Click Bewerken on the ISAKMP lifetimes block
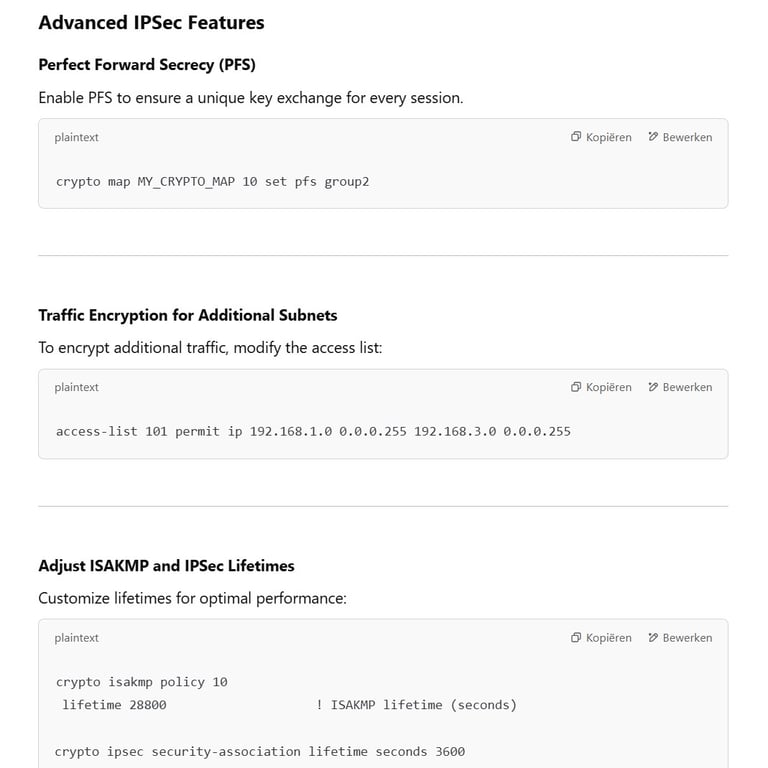This screenshot has width=768, height=768. point(680,638)
